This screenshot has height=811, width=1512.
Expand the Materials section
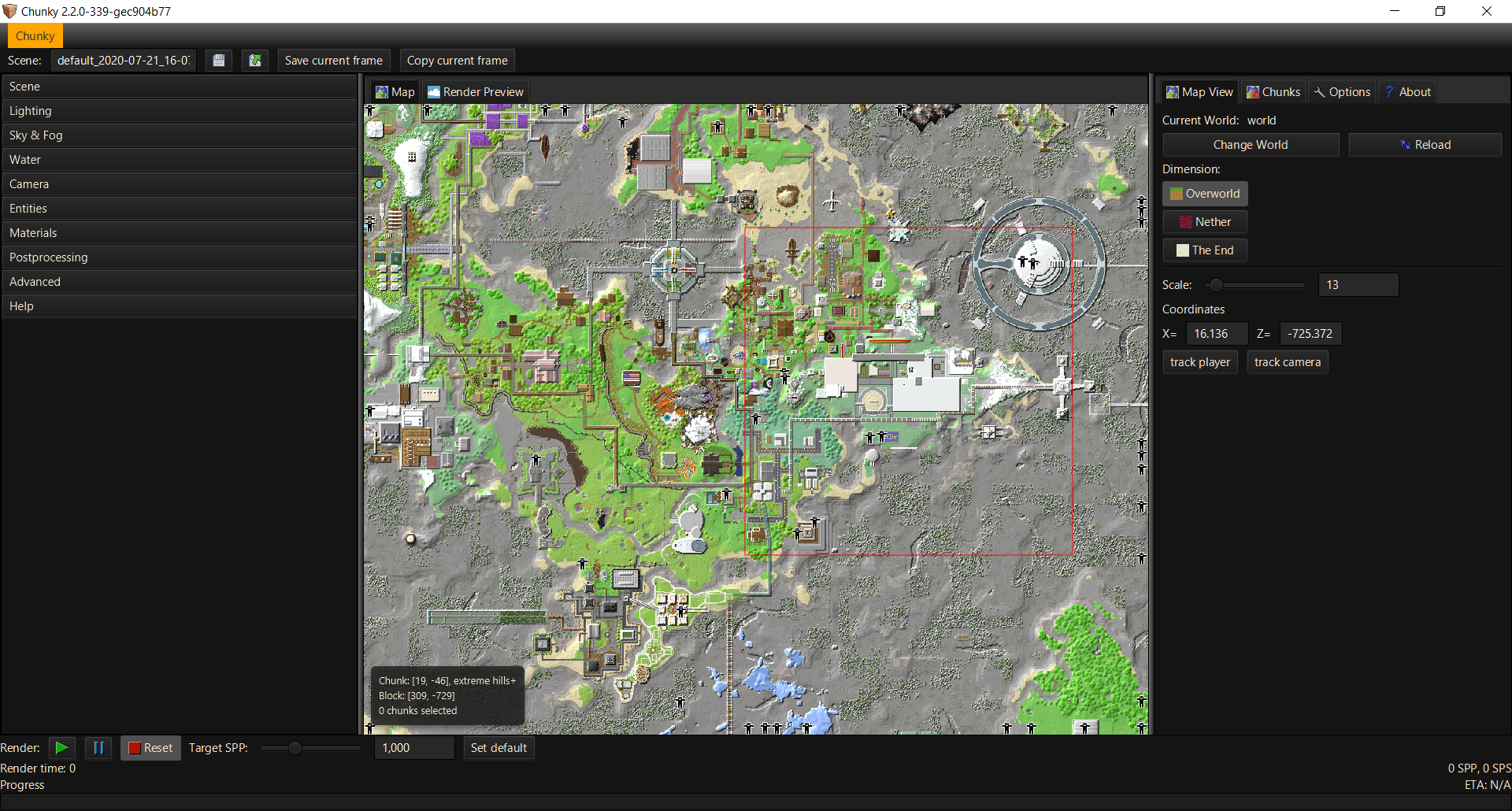[180, 233]
